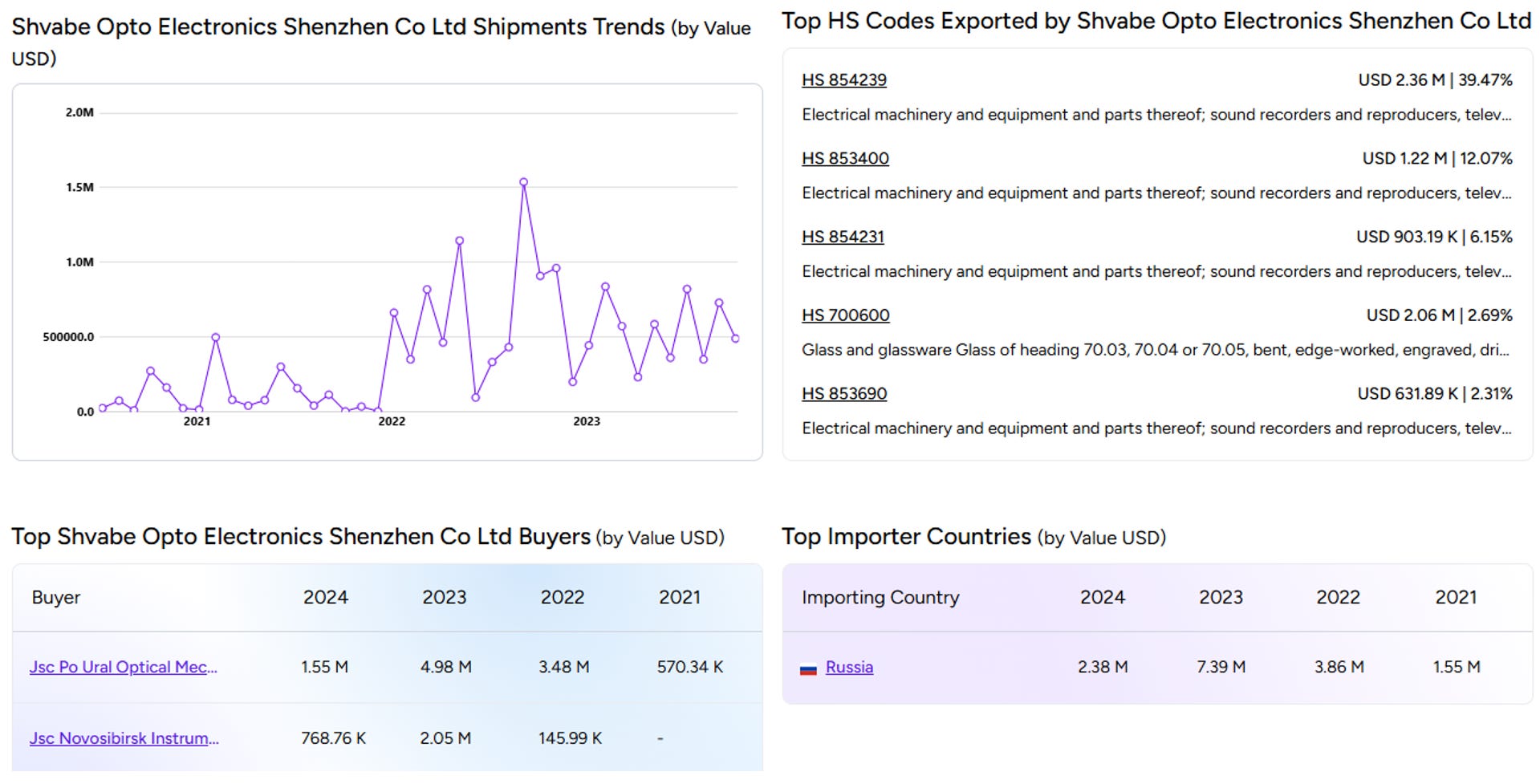Click the 3.86 M cell in Russia row
Viewport: 1540px width, 784px height.
point(1339,667)
